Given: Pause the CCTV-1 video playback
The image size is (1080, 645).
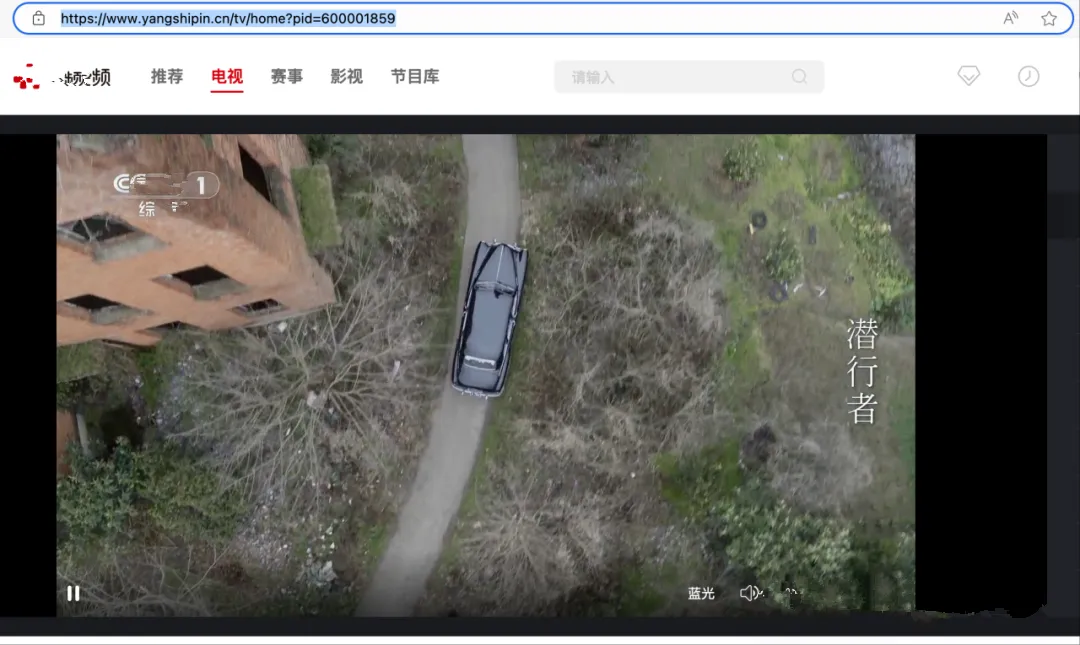Looking at the screenshot, I should (73, 593).
